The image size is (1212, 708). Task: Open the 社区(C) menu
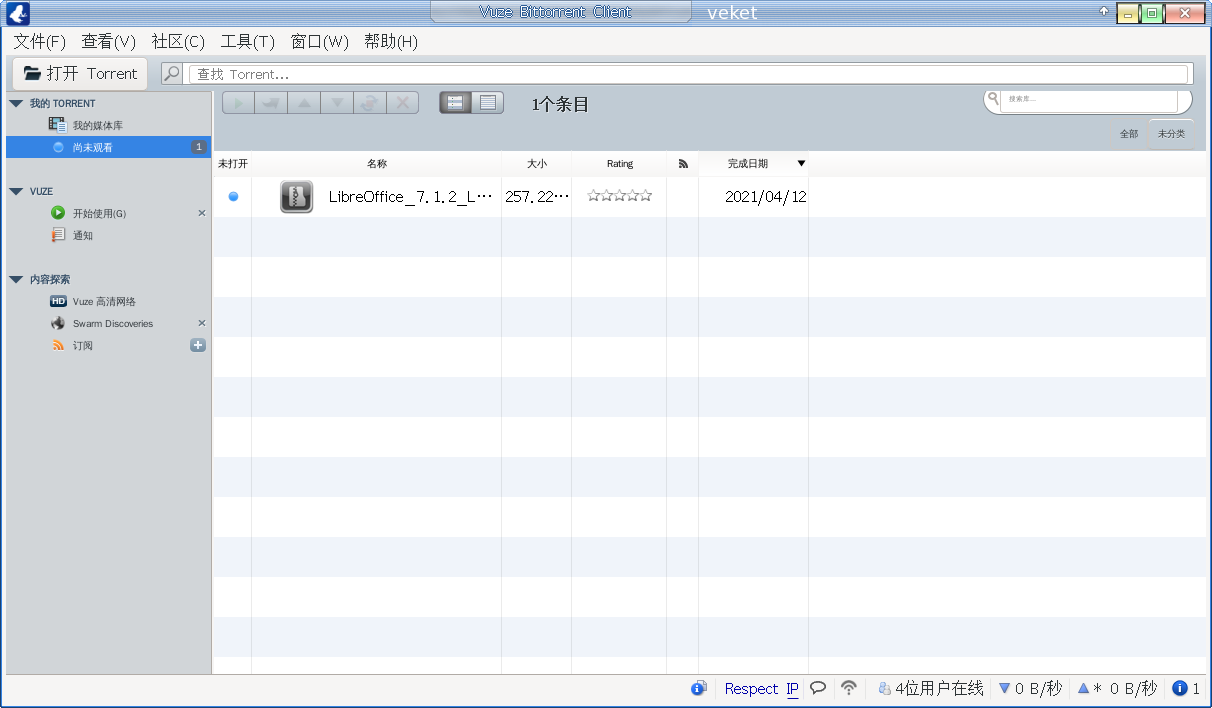[x=178, y=42]
